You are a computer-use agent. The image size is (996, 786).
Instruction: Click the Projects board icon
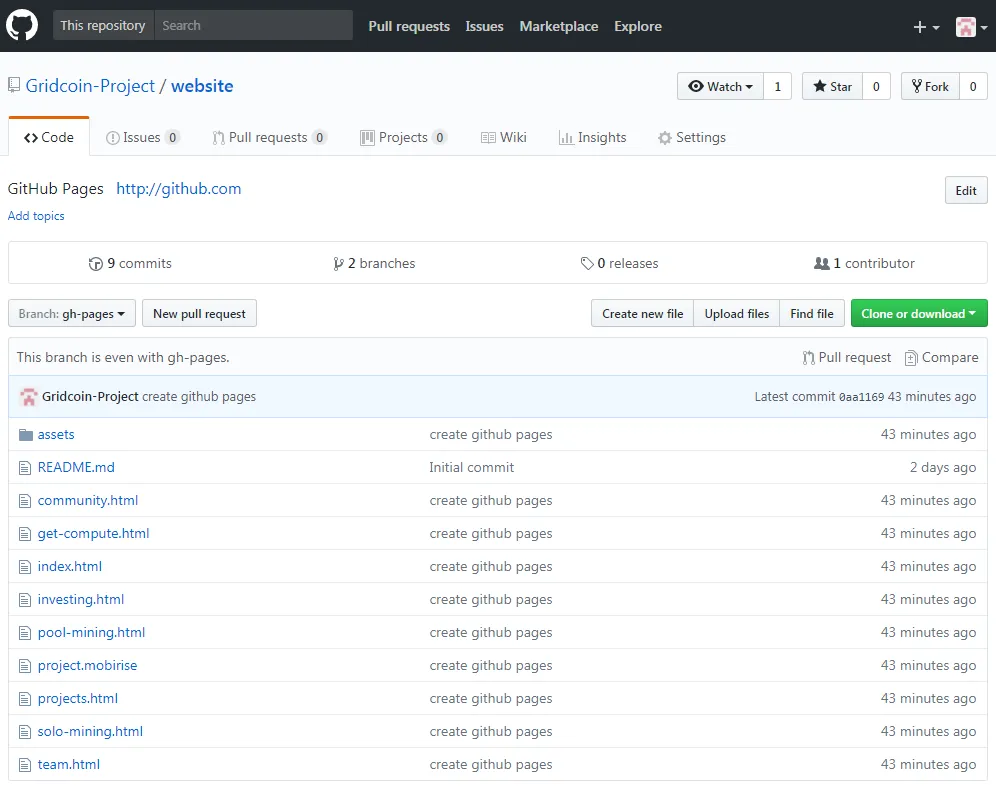click(x=367, y=138)
